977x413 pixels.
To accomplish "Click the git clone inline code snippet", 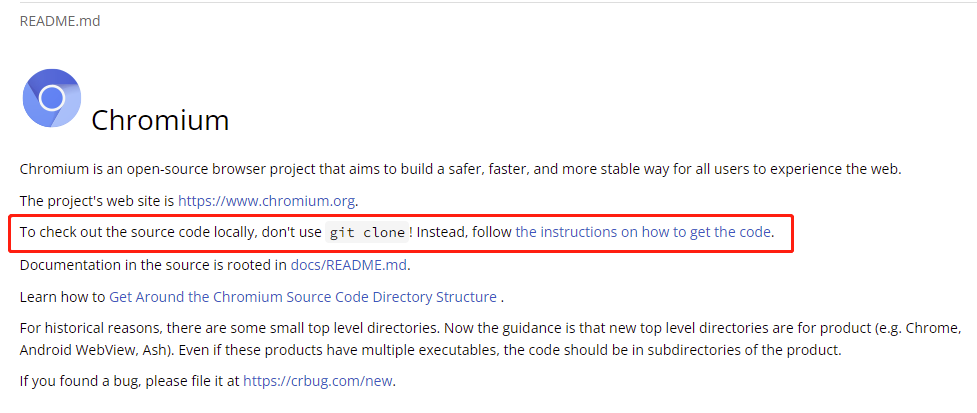I will 367,232.
